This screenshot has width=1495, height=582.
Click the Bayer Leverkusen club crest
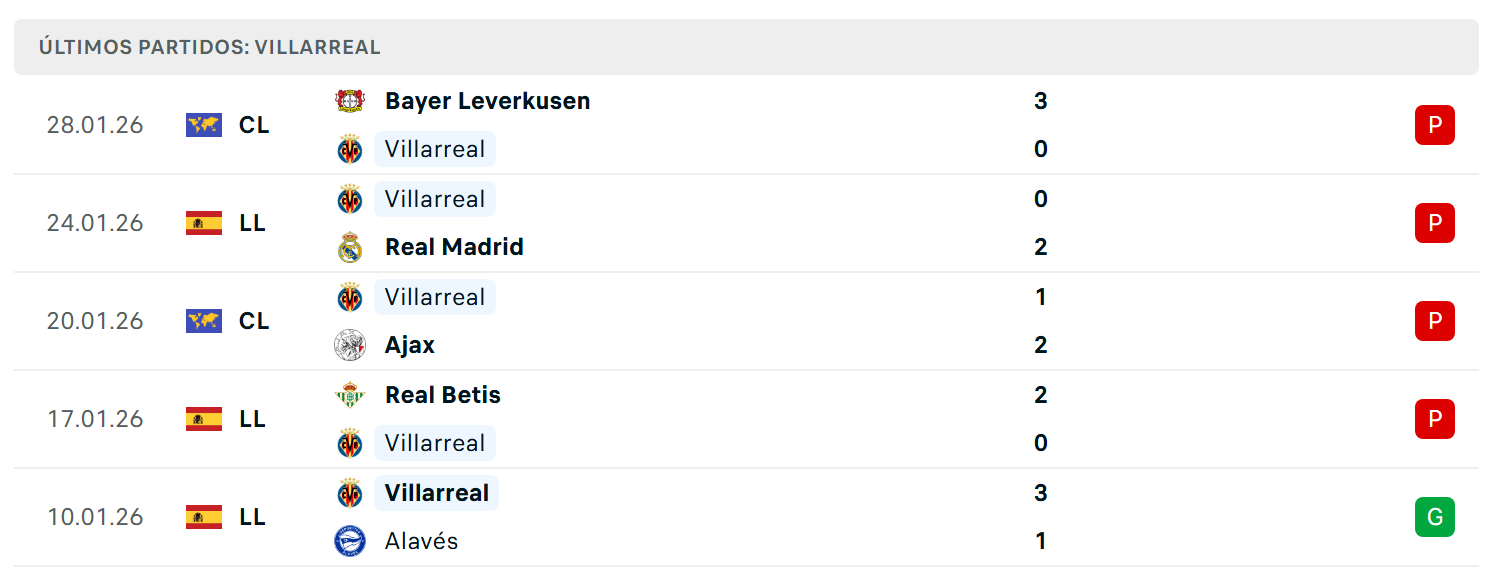(x=350, y=101)
